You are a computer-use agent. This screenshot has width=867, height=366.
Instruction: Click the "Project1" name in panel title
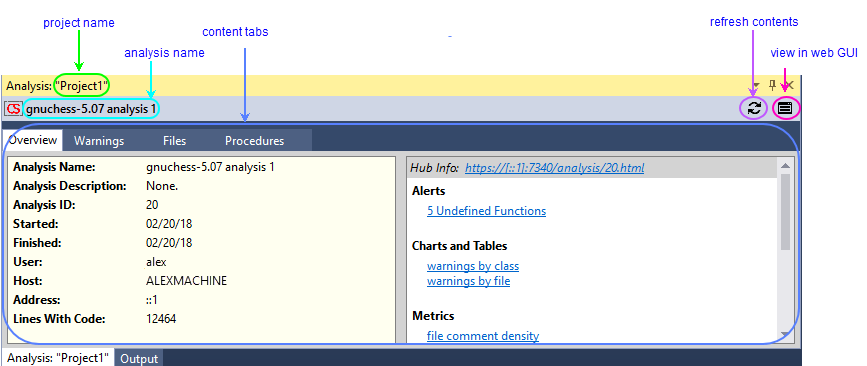point(81,86)
